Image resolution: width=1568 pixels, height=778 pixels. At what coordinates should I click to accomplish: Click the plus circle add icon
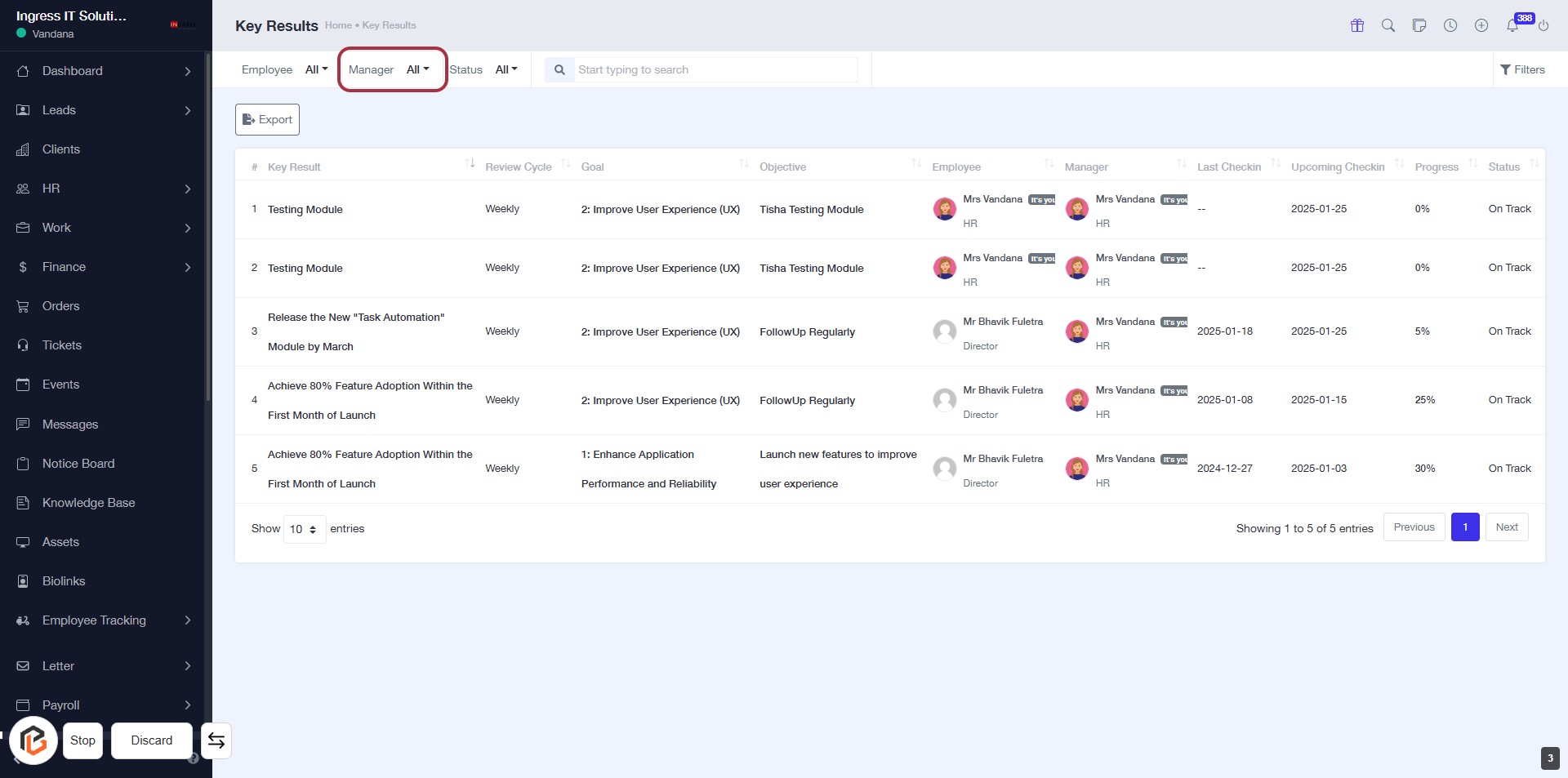click(x=1481, y=25)
